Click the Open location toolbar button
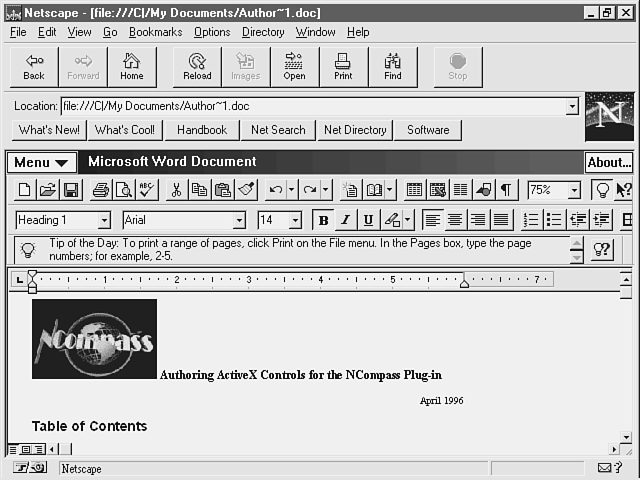This screenshot has height=480, width=640. click(x=294, y=67)
